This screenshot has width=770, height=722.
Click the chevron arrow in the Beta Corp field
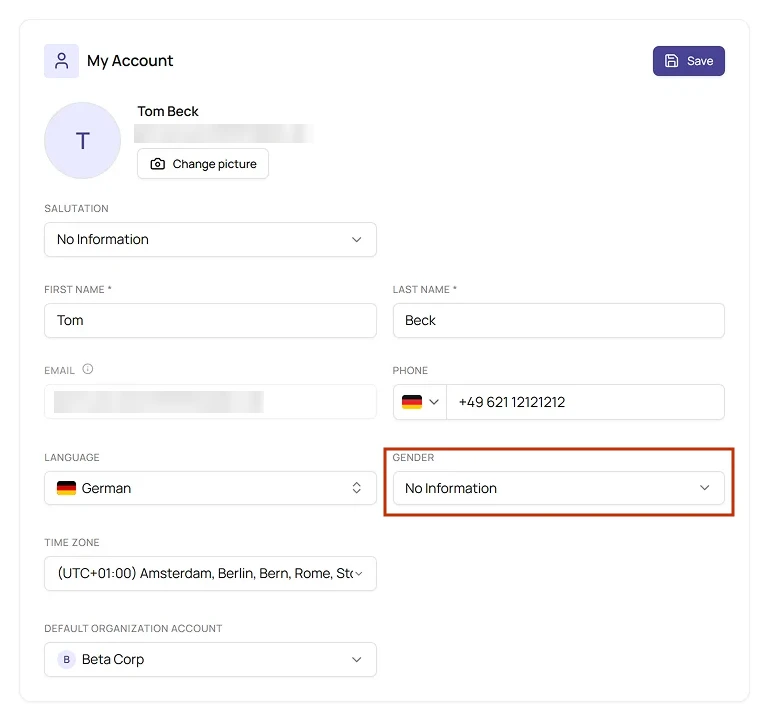(x=357, y=659)
